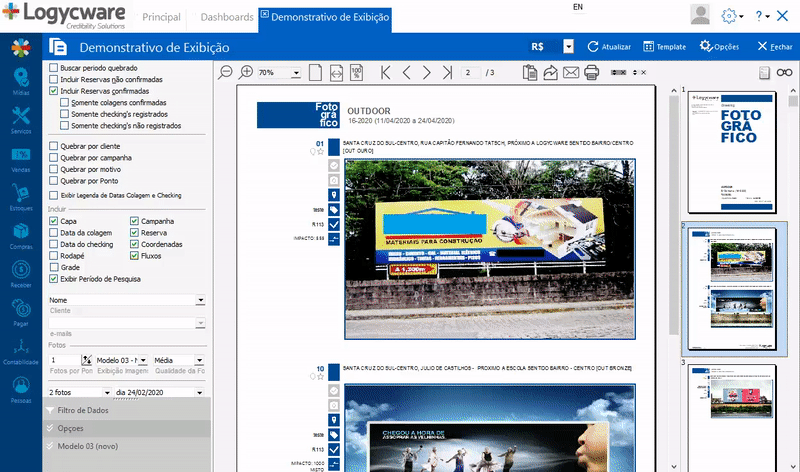Print the report with the printer icon
The height and width of the screenshot is (472, 800).
pos(591,72)
